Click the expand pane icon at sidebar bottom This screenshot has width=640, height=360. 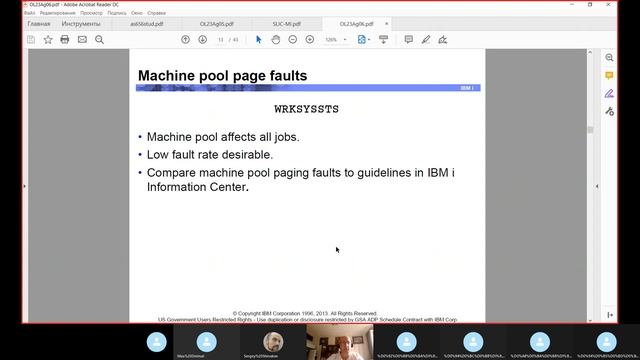[x=610, y=315]
